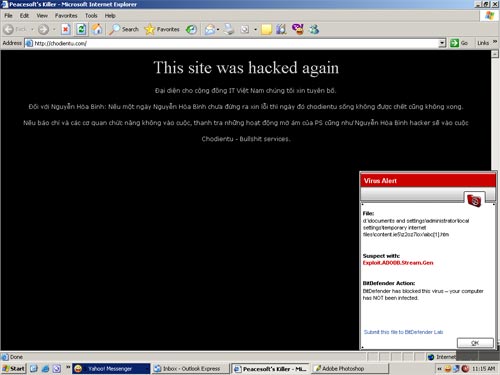Open the Search pane from the toolbar

[124, 30]
